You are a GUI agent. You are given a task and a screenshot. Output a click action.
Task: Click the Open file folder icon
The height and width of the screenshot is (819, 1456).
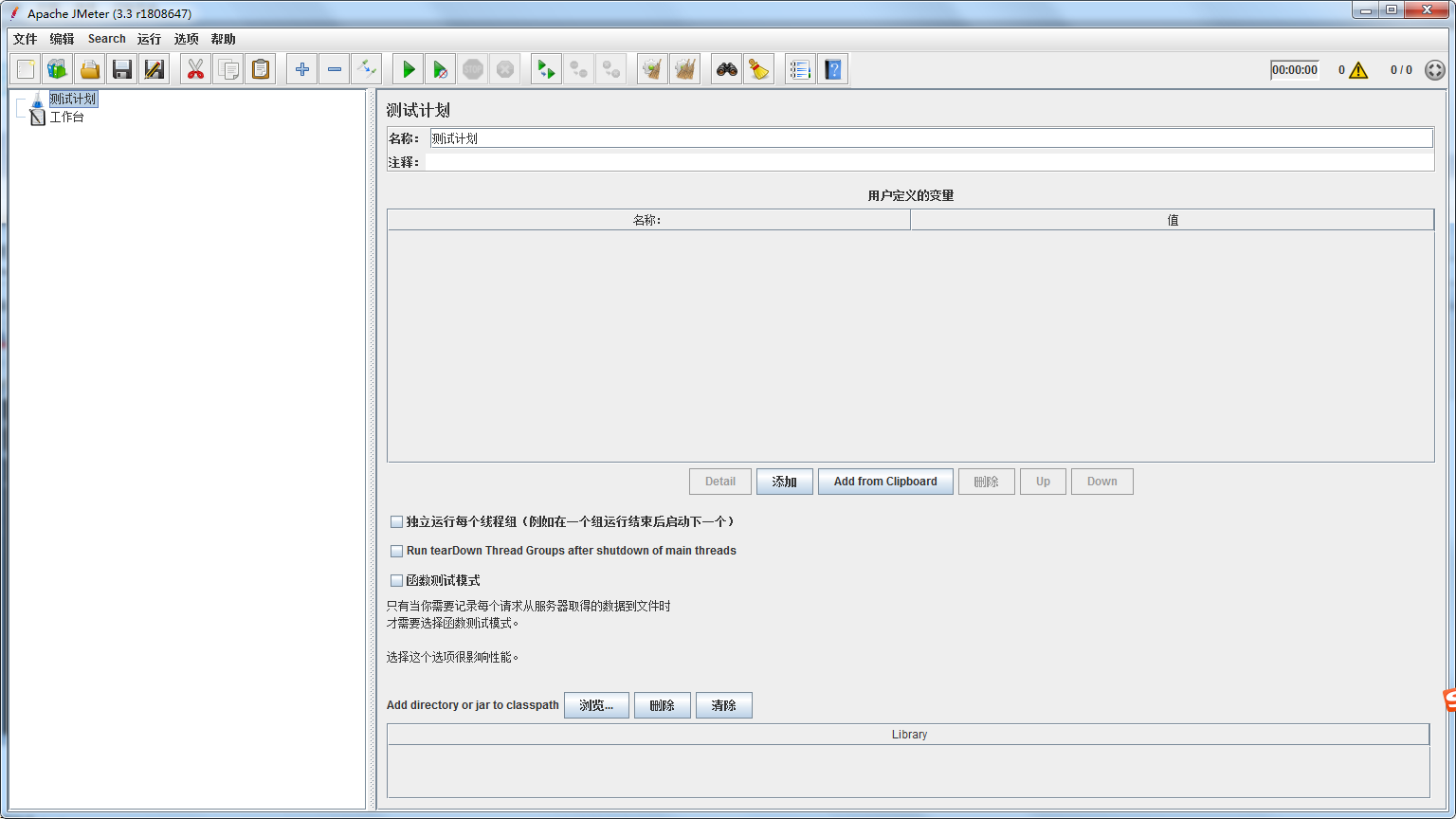(x=90, y=69)
